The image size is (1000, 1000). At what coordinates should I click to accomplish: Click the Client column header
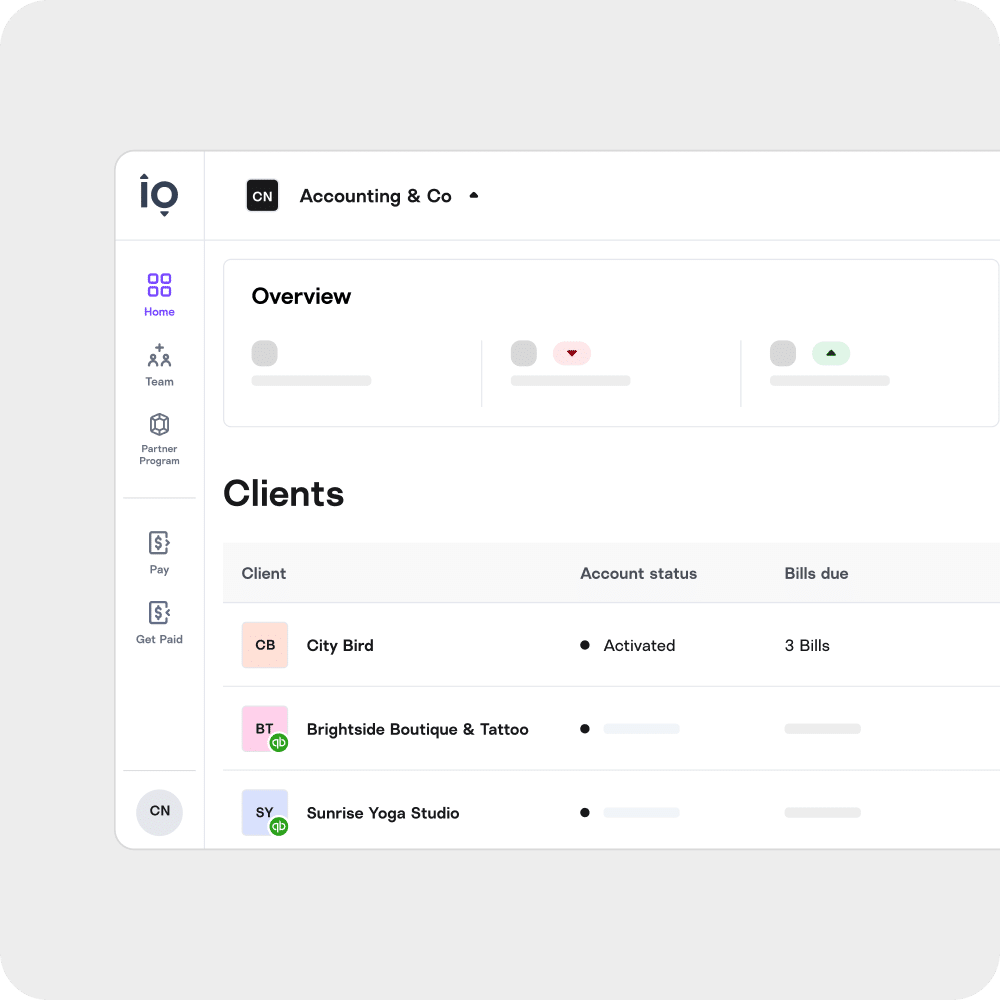tap(263, 573)
